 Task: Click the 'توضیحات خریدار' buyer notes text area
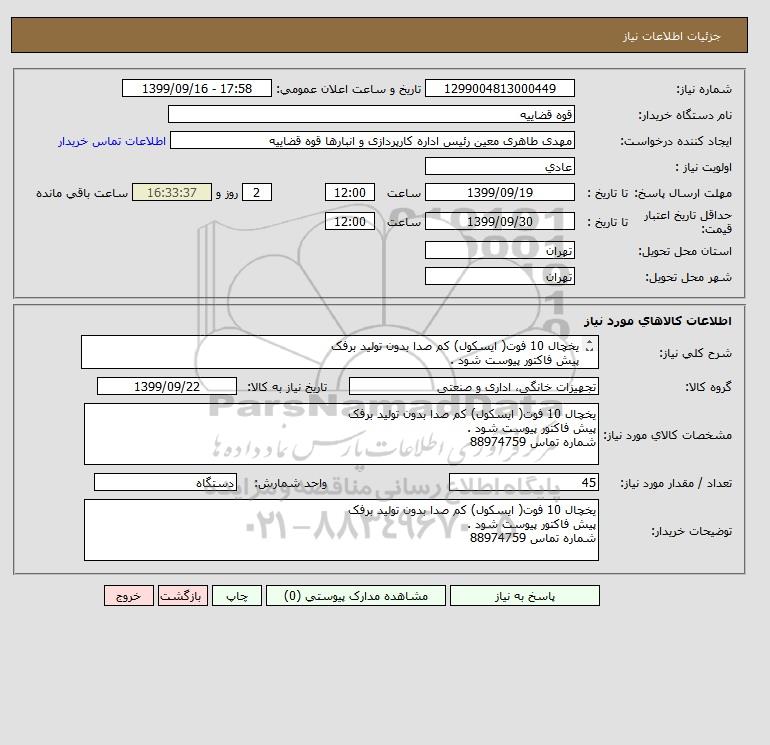click(x=341, y=530)
